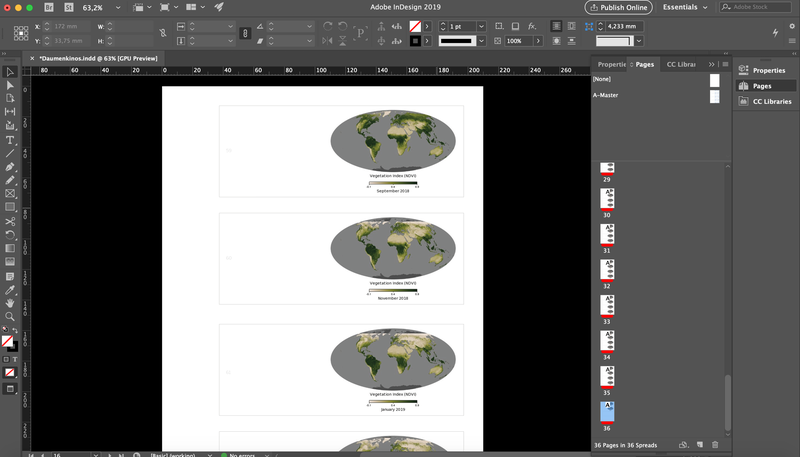Select the Hand tool

[x=10, y=303]
